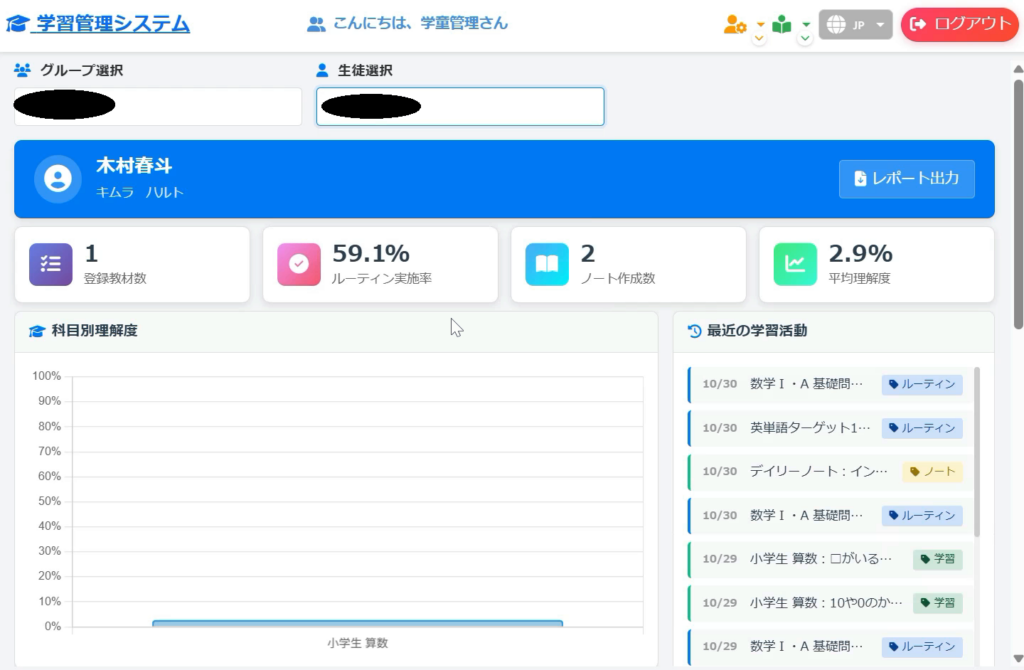Click the 学習 tag on 10や0のか row

click(x=938, y=603)
